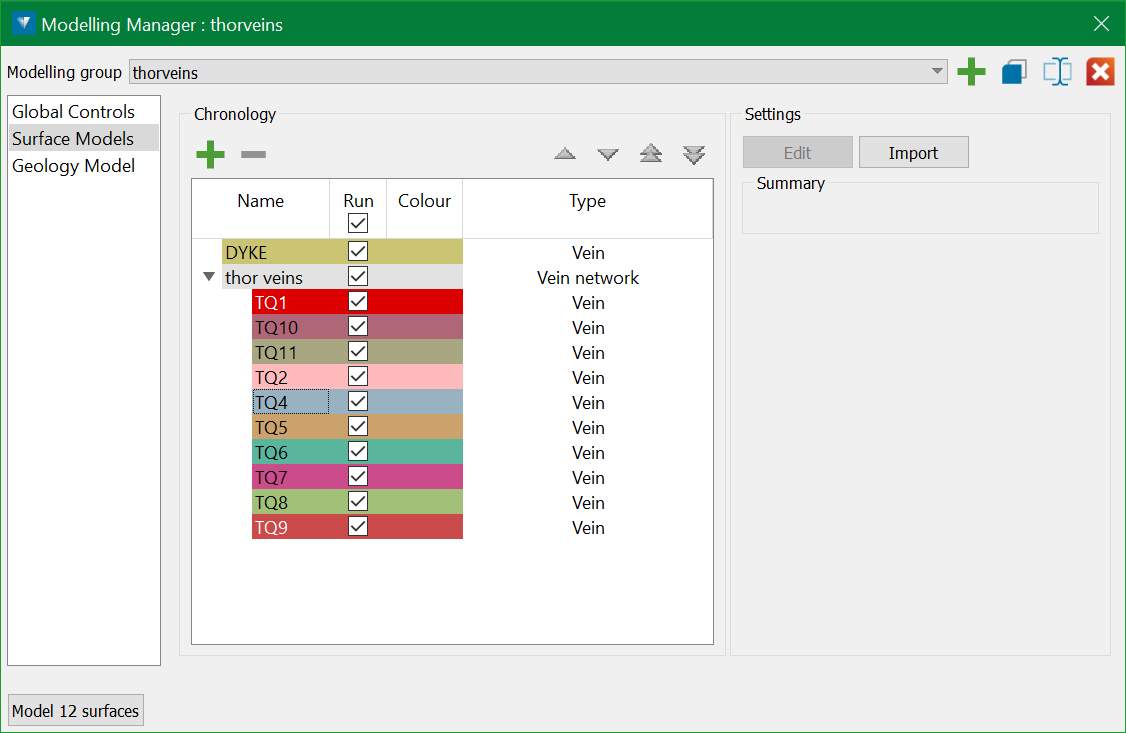Toggle the Run header checkbox for all surfaces
The height and width of the screenshot is (733, 1126).
tap(358, 223)
